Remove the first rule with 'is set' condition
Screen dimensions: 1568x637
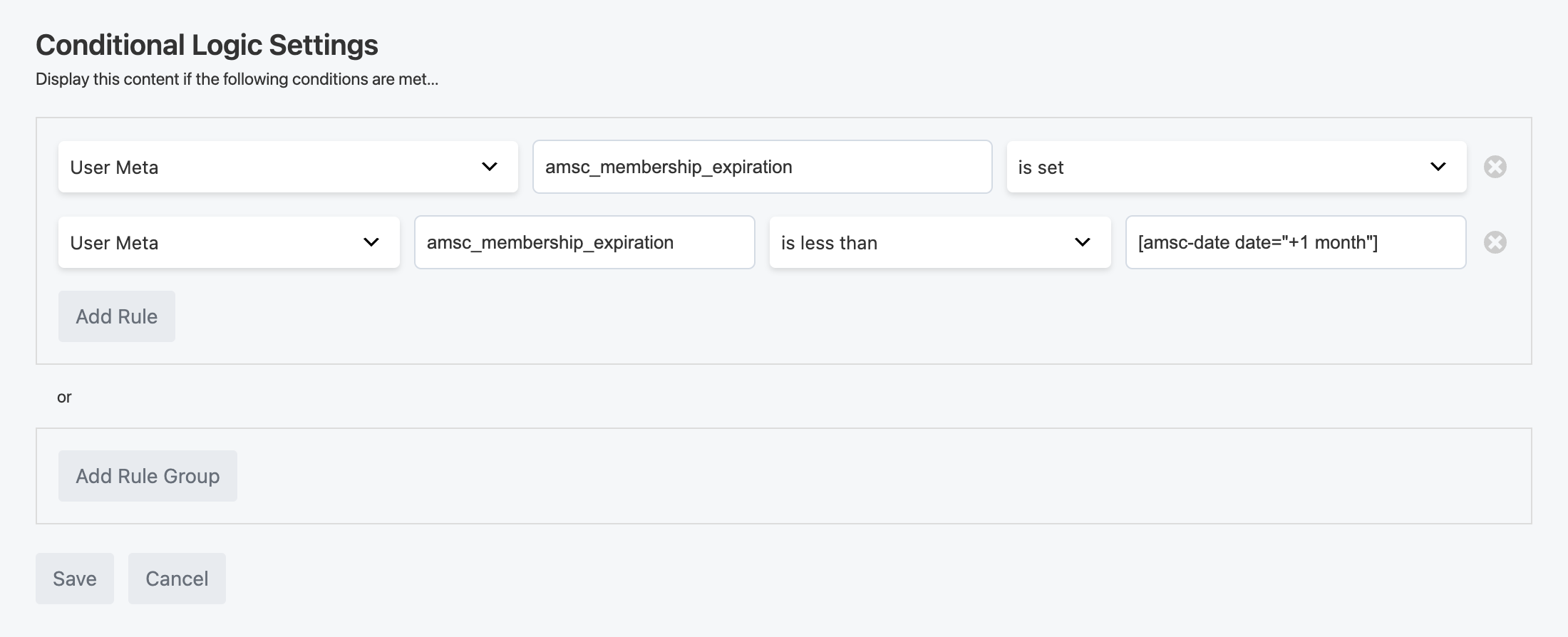[x=1495, y=167]
